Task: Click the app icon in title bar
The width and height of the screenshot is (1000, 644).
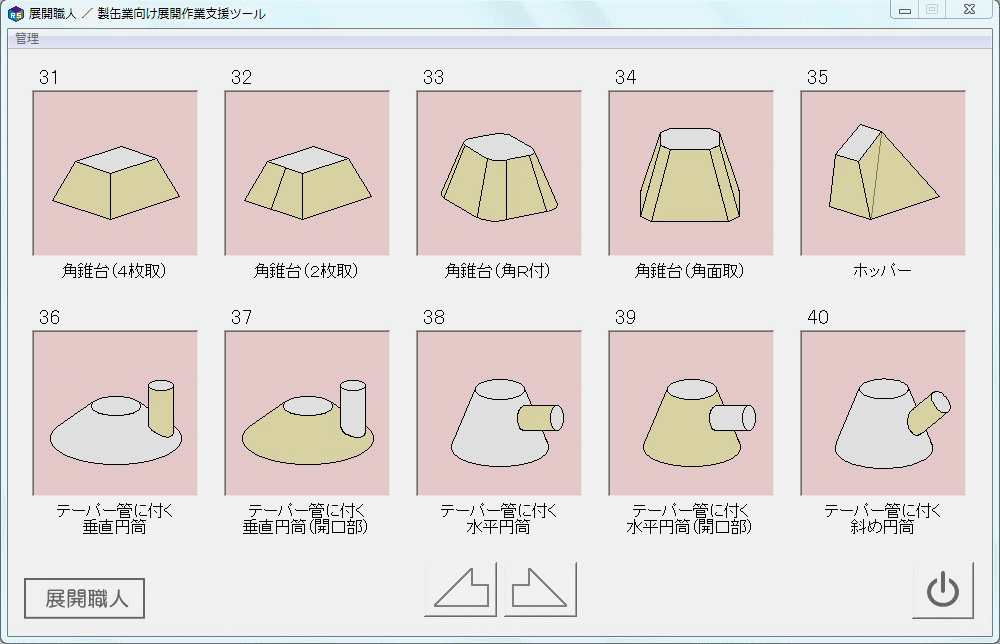Action: pos(15,14)
